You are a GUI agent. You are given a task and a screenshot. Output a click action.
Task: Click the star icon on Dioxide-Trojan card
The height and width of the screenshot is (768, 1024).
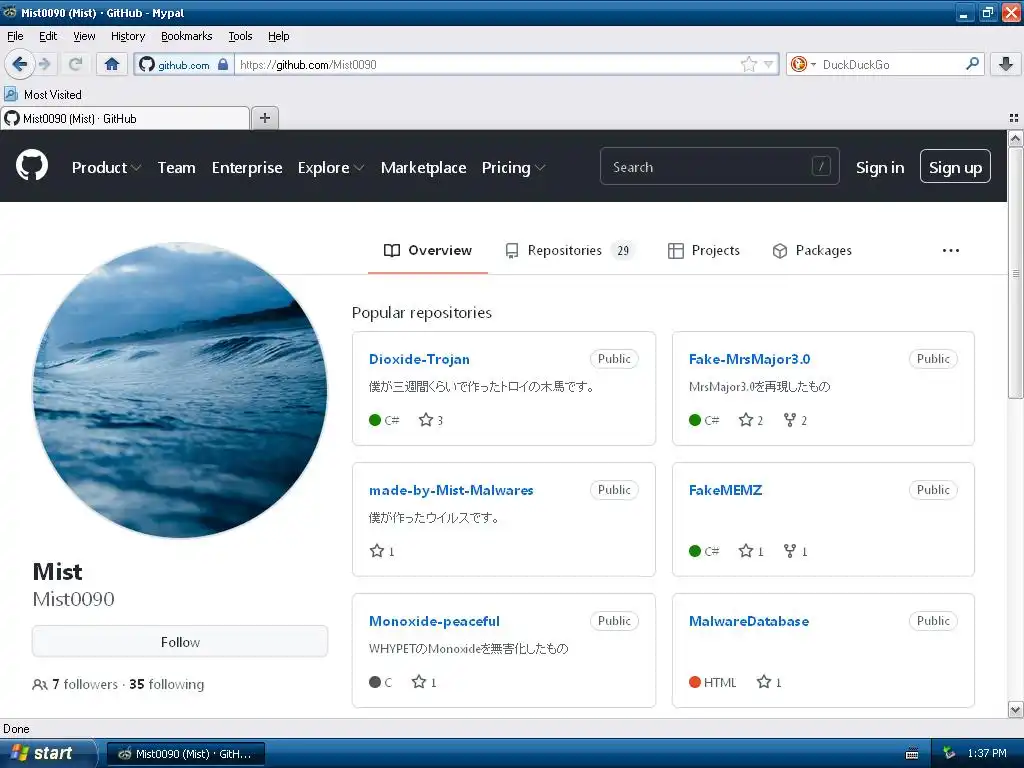pos(426,420)
